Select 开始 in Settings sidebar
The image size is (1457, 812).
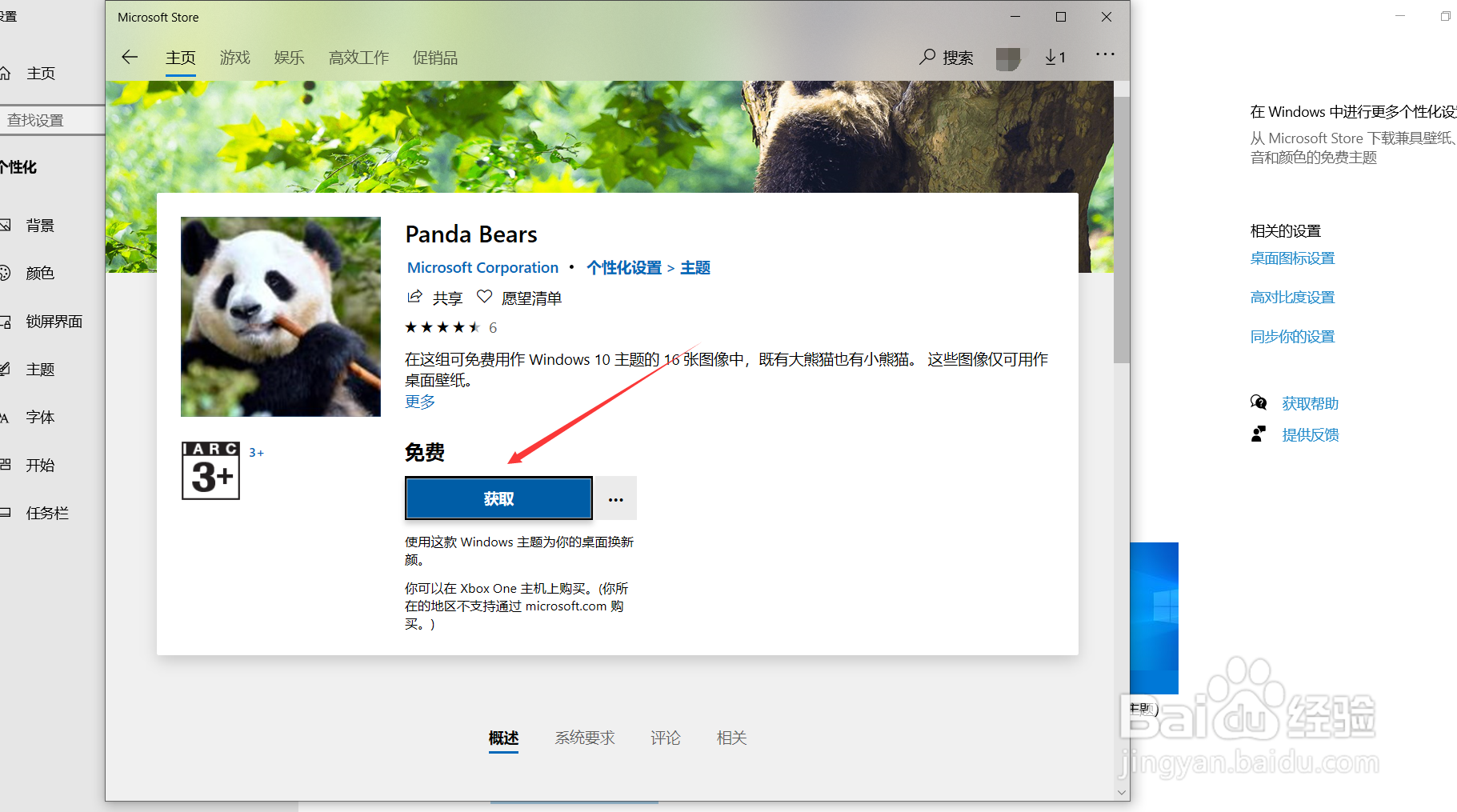pos(40,466)
